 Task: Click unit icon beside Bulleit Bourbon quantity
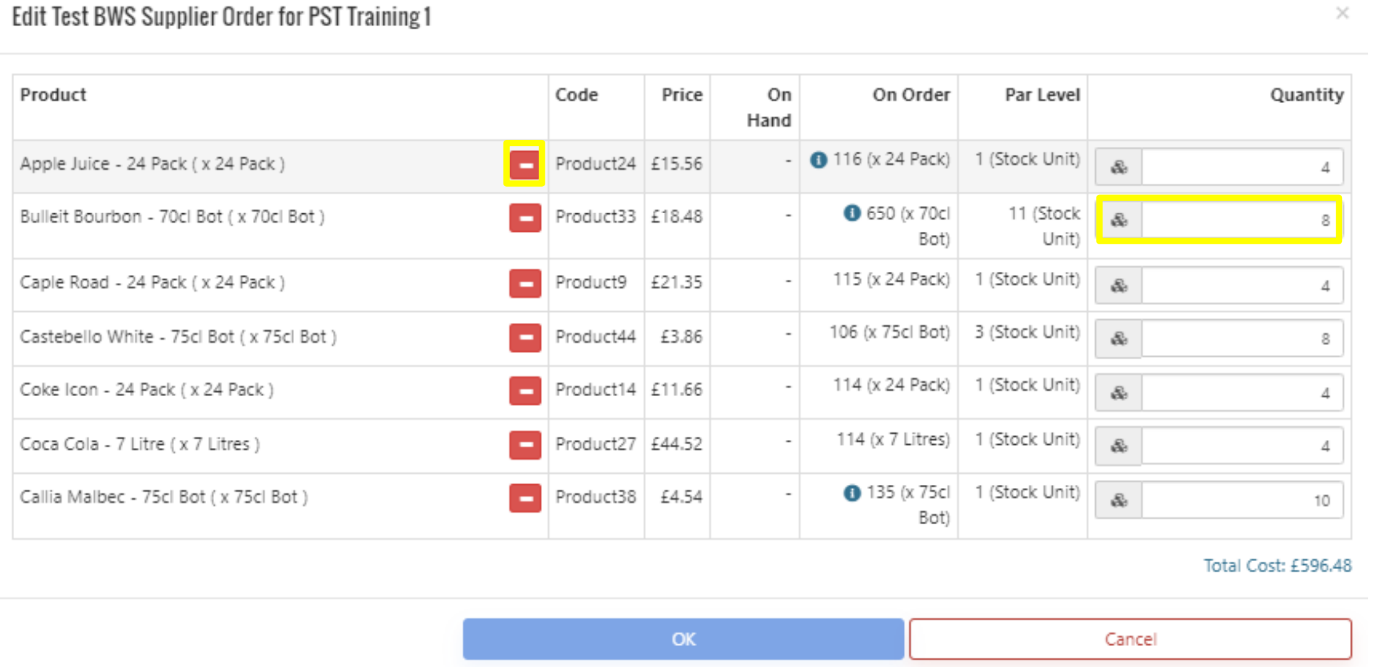tap(1119, 221)
